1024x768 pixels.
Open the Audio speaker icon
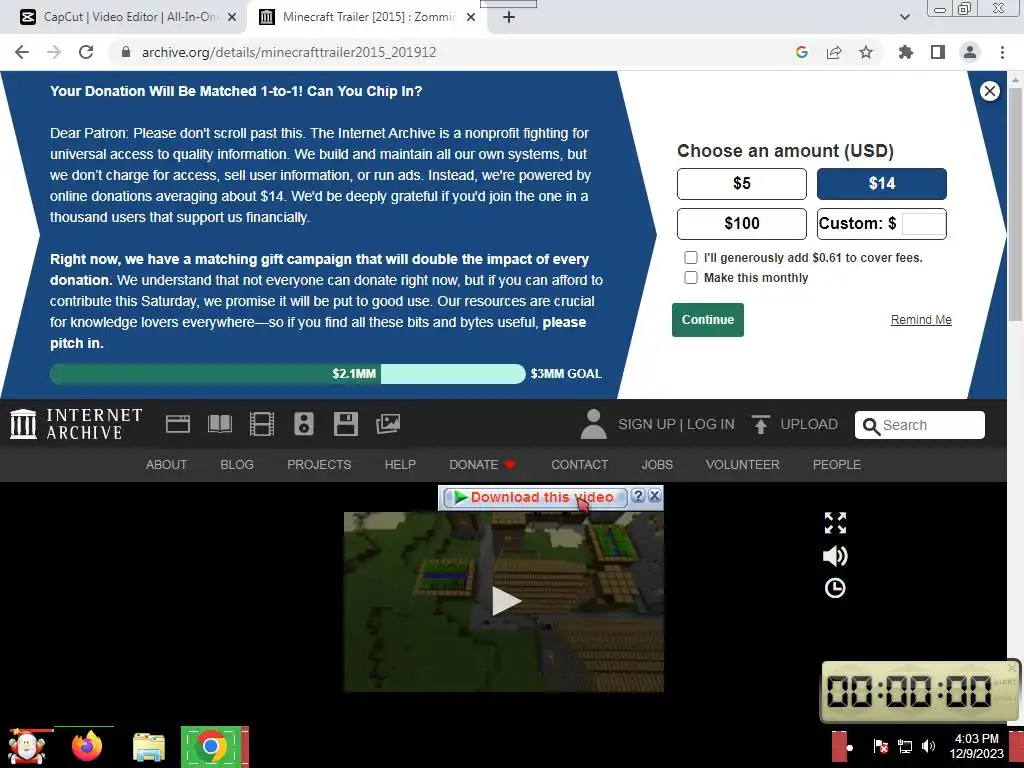tap(304, 424)
